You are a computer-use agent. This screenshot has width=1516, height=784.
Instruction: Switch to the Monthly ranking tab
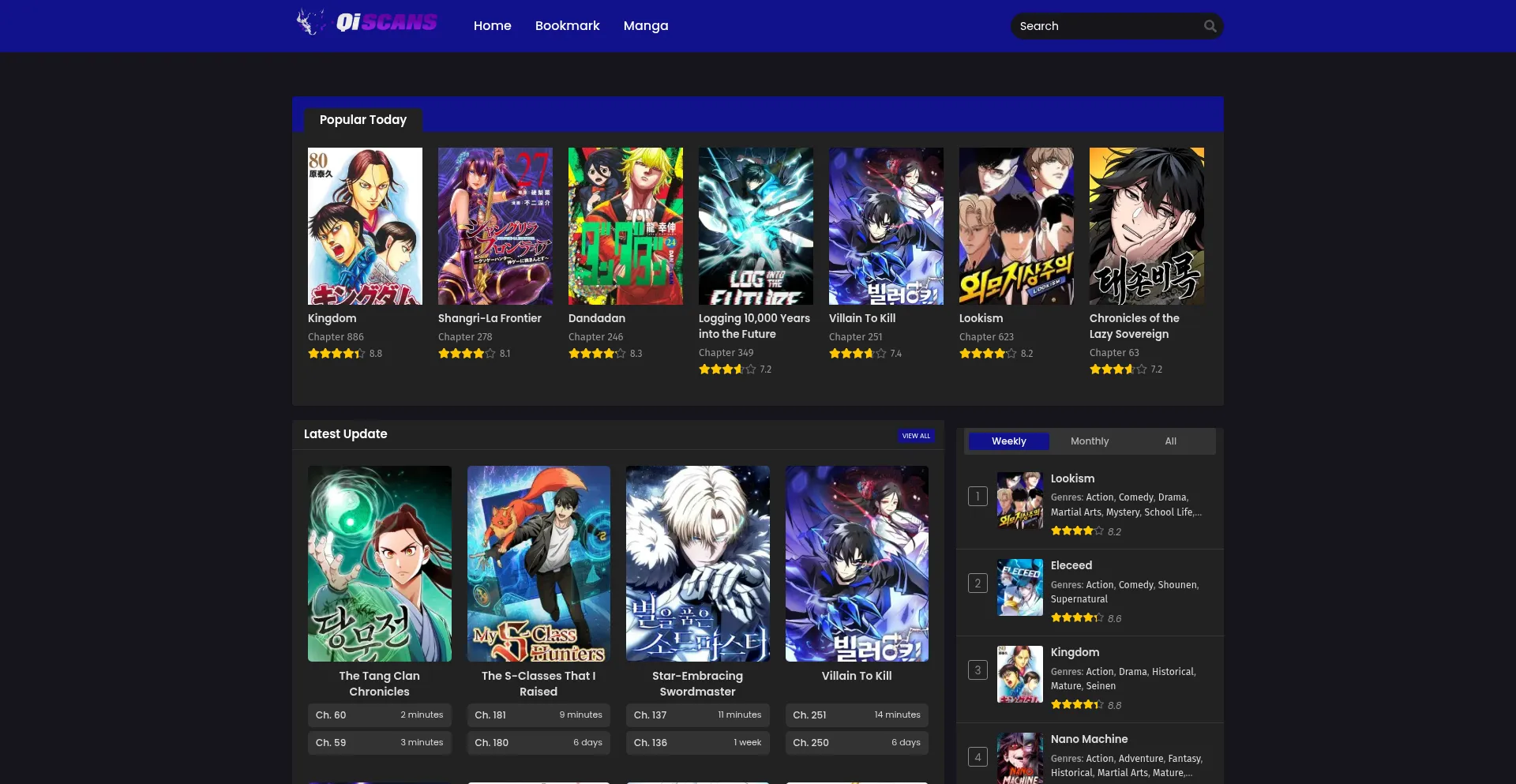coord(1090,441)
